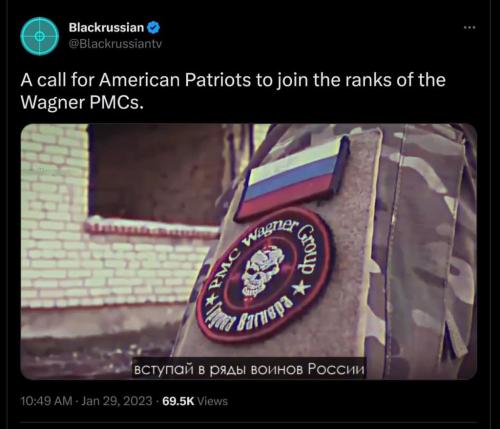The width and height of the screenshot is (500, 429).
Task: Open the 69.5K view count
Action: point(178,401)
